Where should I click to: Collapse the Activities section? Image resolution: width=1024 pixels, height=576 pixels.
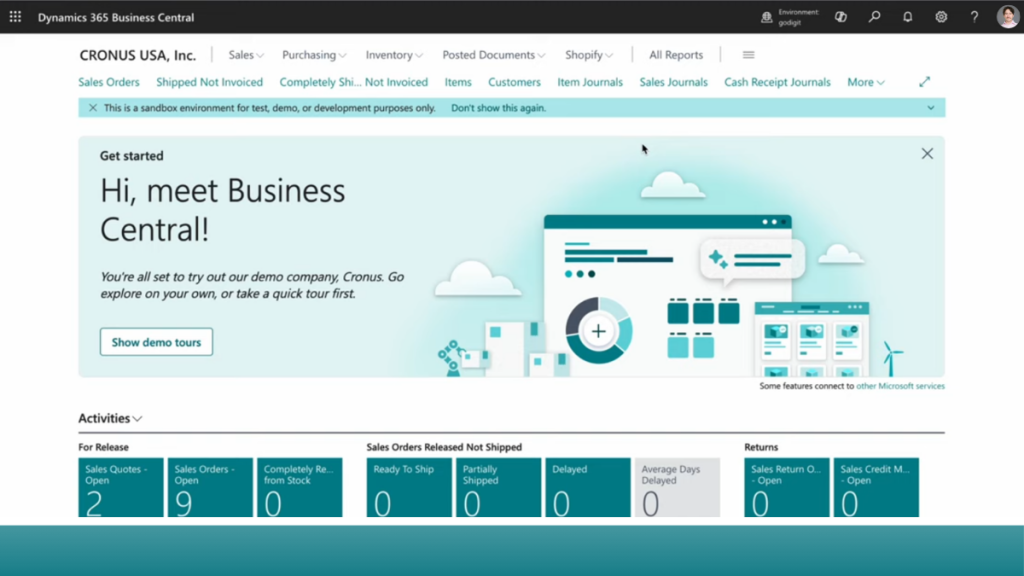[138, 418]
